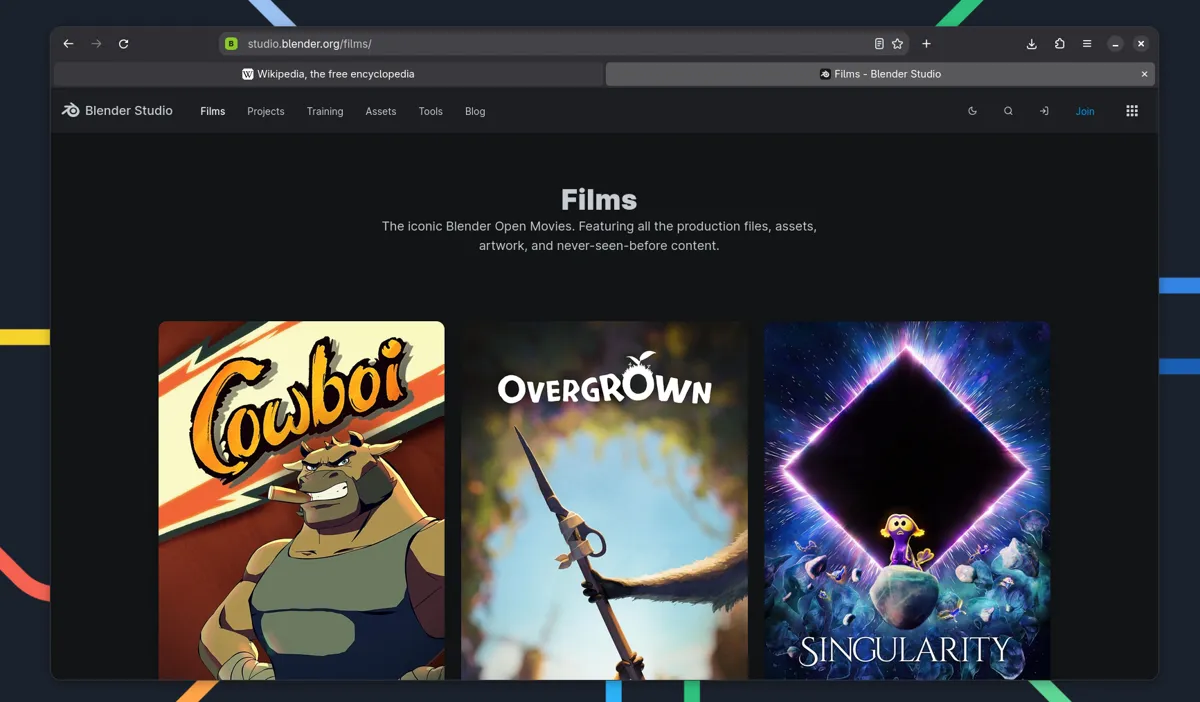
Task: Open the Cowboi film poster
Action: tap(301, 500)
